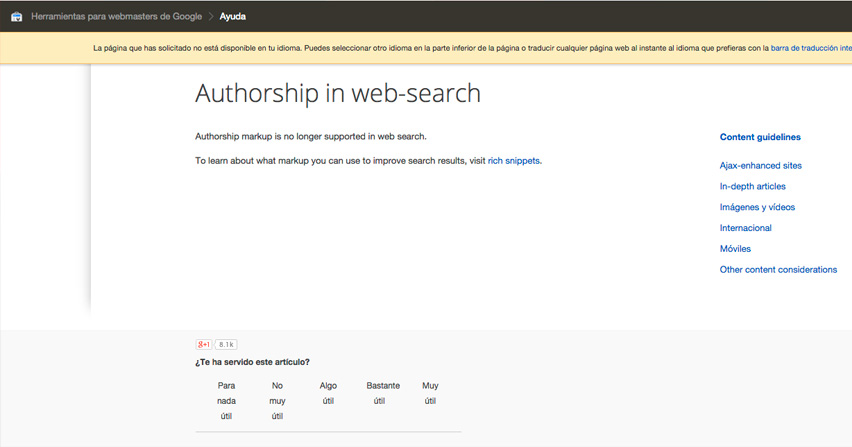This screenshot has height=447, width=852.
Task: Click the Webmaster Tools toolbox icon
Action: [16, 17]
